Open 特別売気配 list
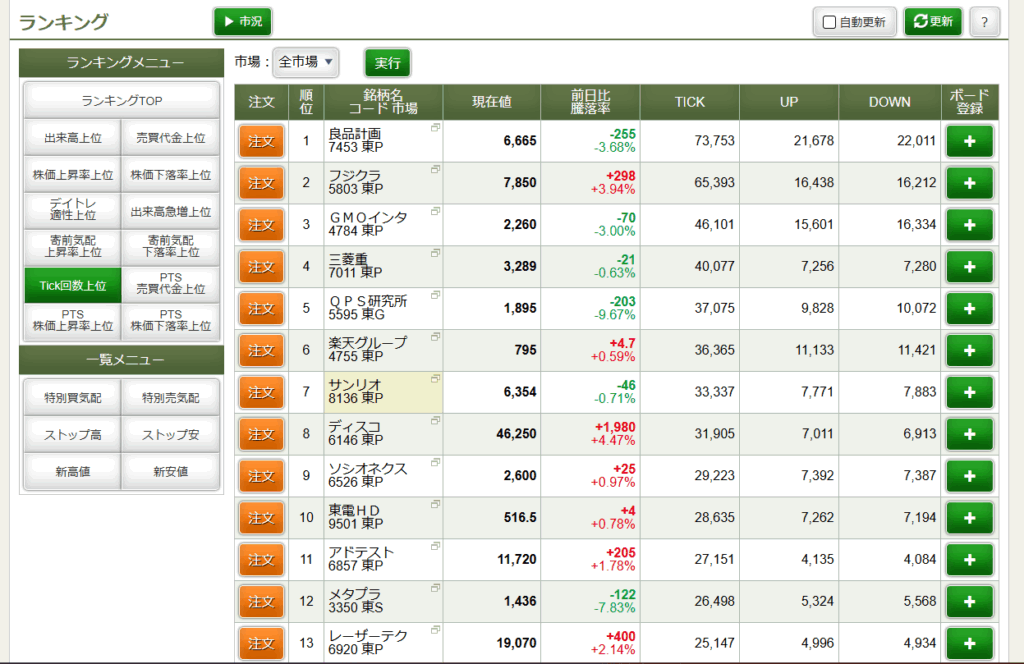 coord(170,398)
